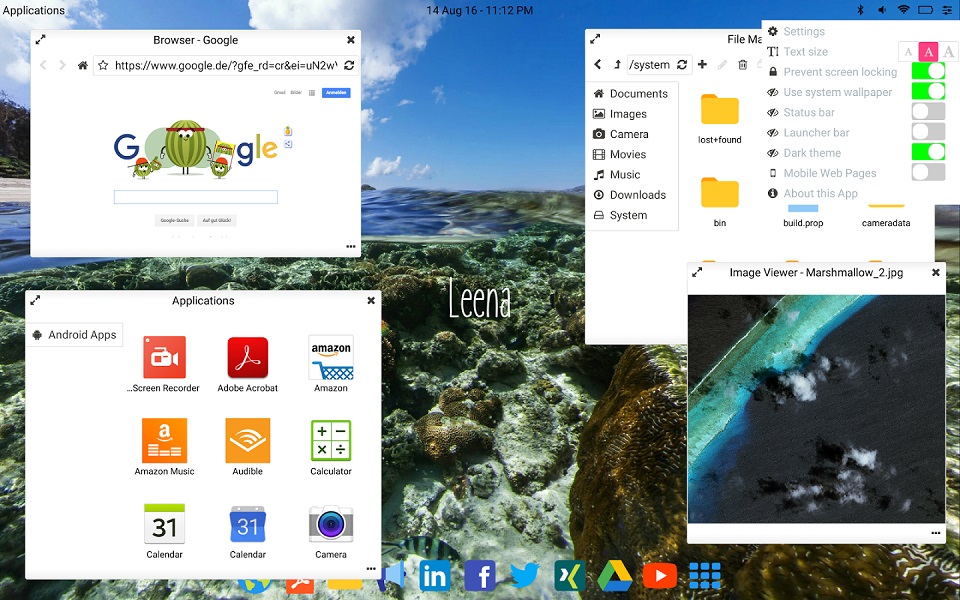Screen dimensions: 960x600
Task: Select the largest Text size option
Action: pyautogui.click(x=948, y=50)
